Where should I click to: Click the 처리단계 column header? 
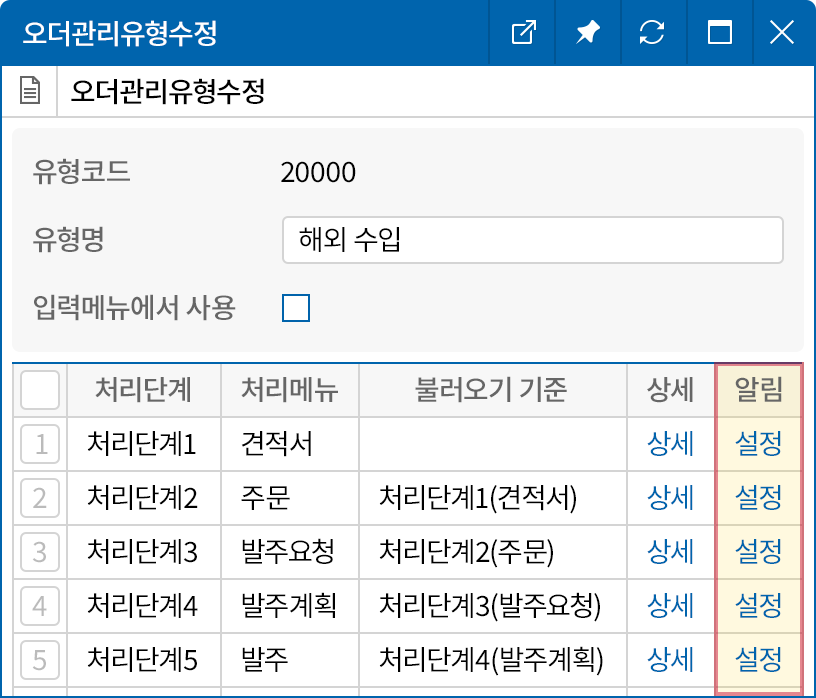(x=143, y=390)
